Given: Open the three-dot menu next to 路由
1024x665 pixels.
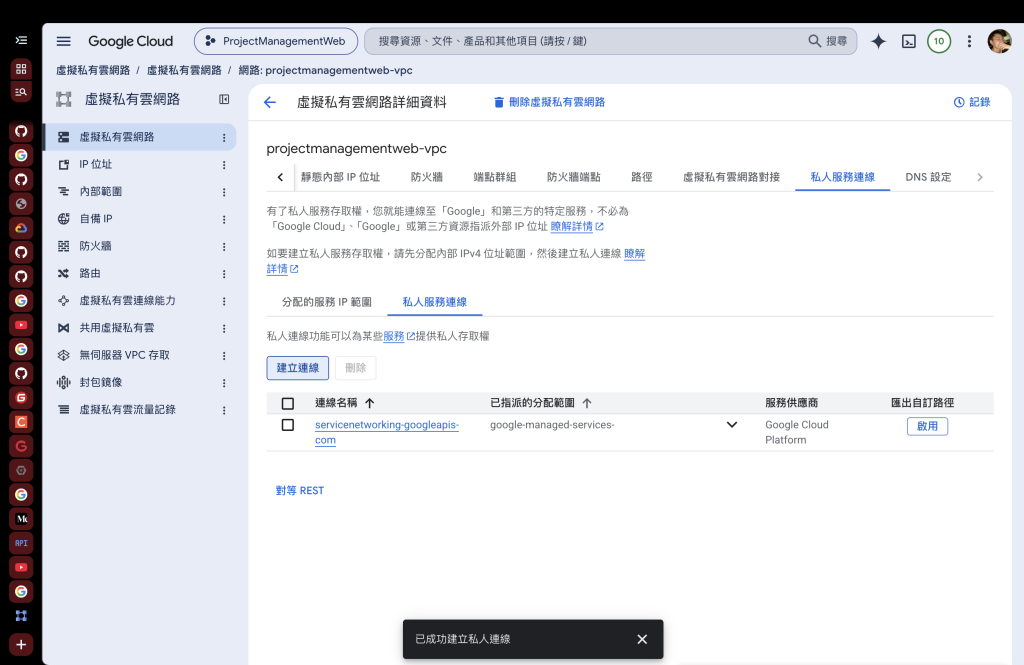Looking at the screenshot, I should click(x=224, y=274).
